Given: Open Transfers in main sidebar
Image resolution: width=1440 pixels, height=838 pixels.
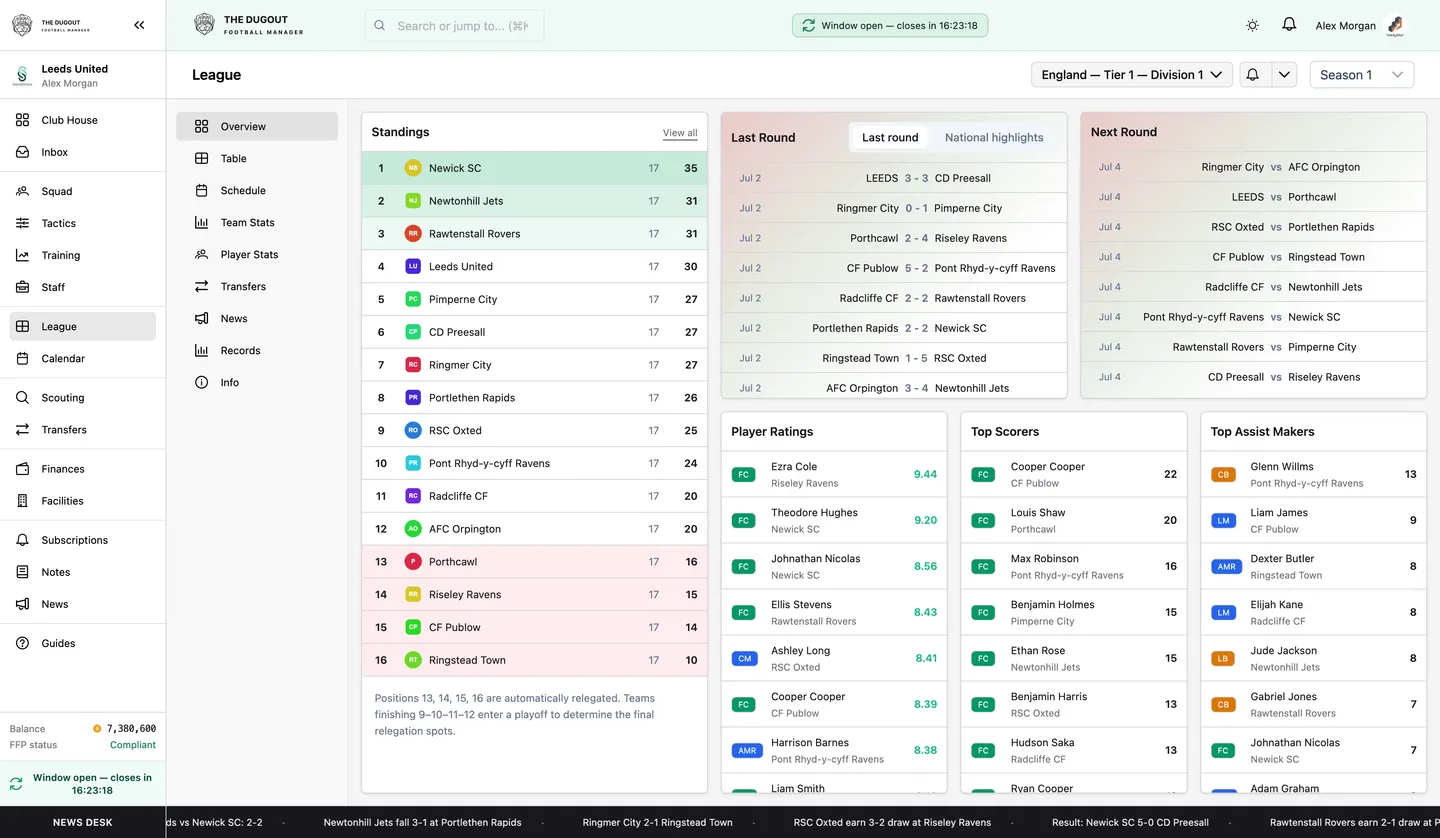Looking at the screenshot, I should point(83,429).
